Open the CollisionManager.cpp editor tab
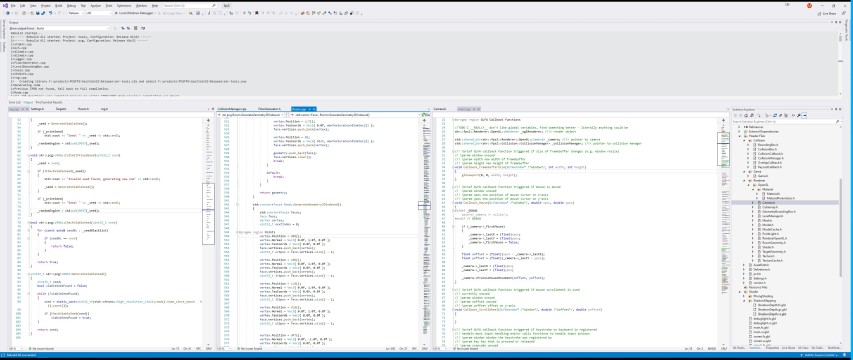The height and width of the screenshot is (360, 853). (232, 109)
